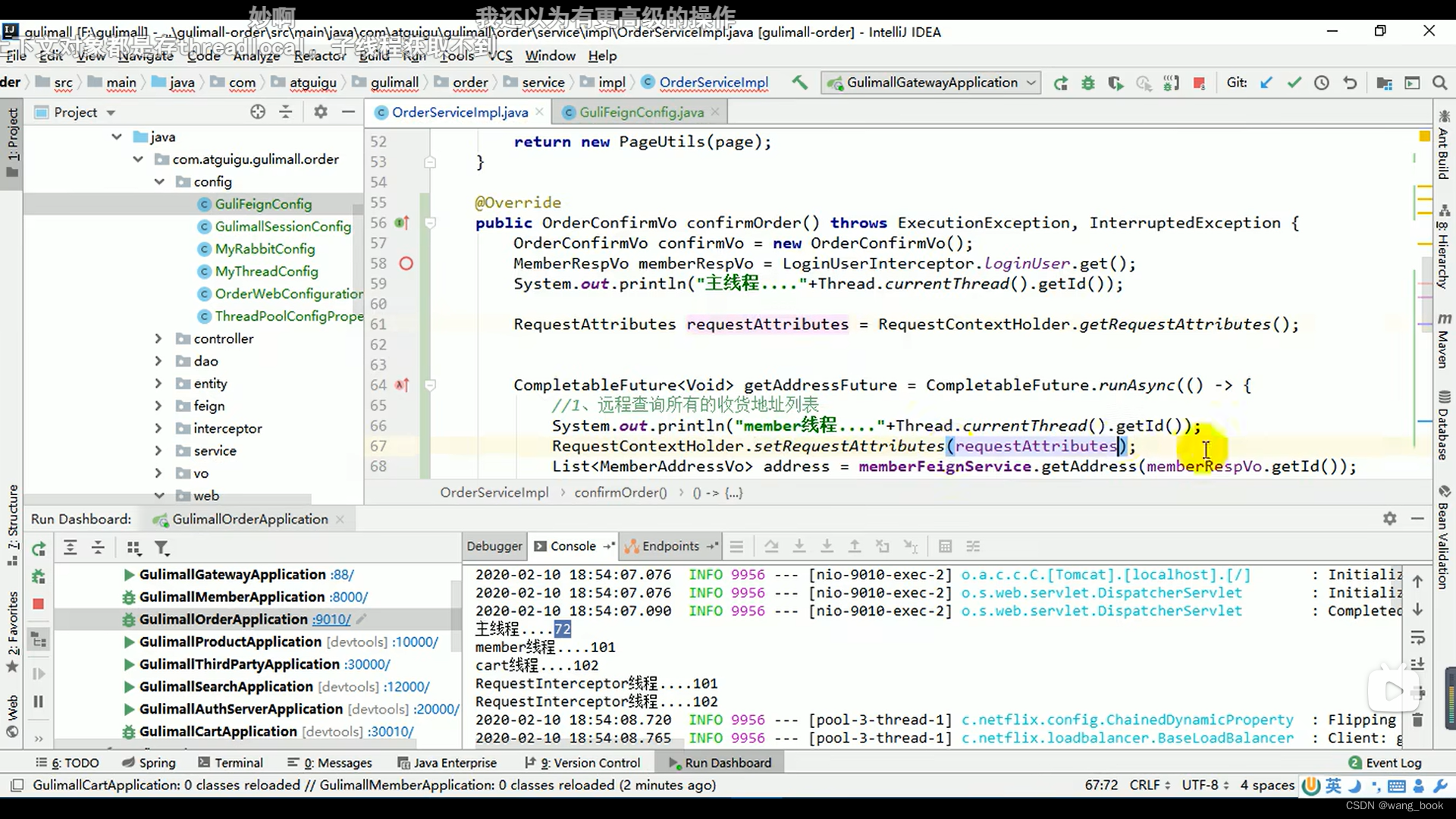The height and width of the screenshot is (819, 1456).
Task: Open Run Dashboard settings gear
Action: [1389, 519]
